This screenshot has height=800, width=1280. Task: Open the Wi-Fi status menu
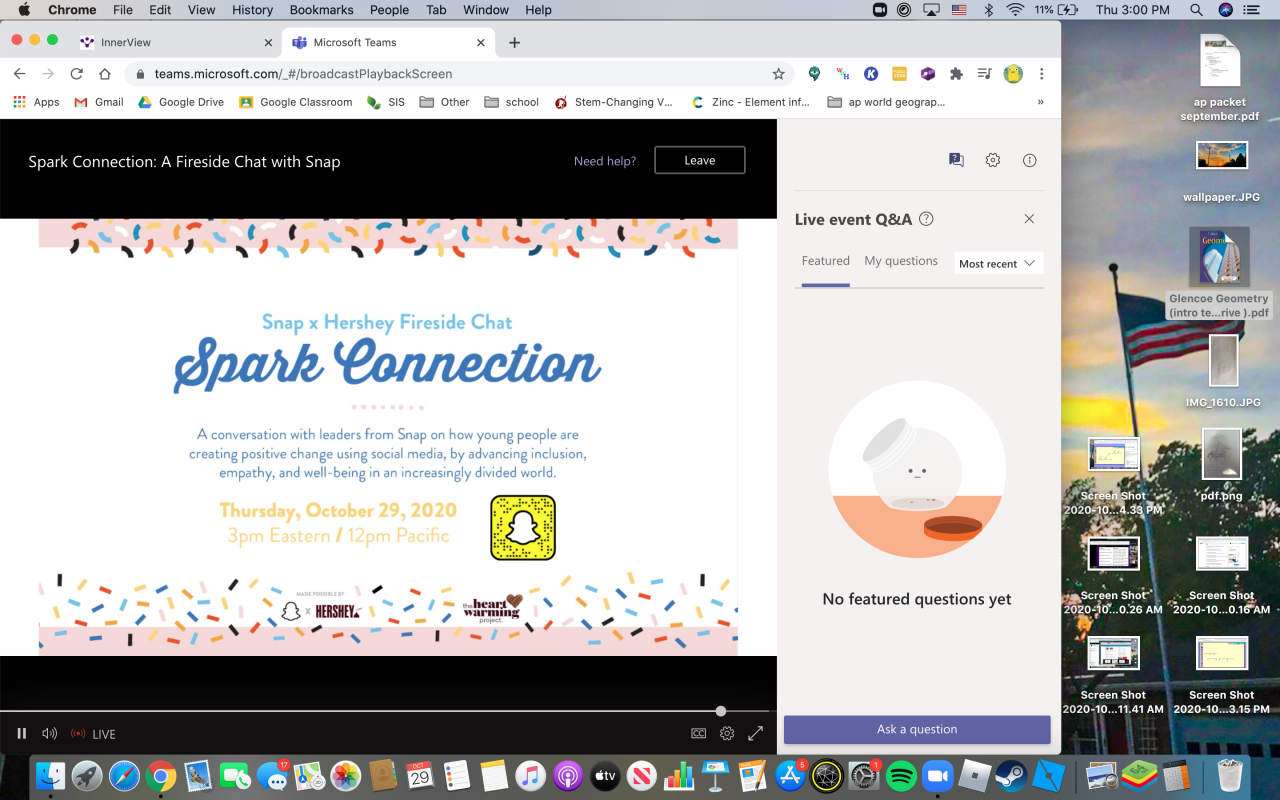(x=1015, y=10)
